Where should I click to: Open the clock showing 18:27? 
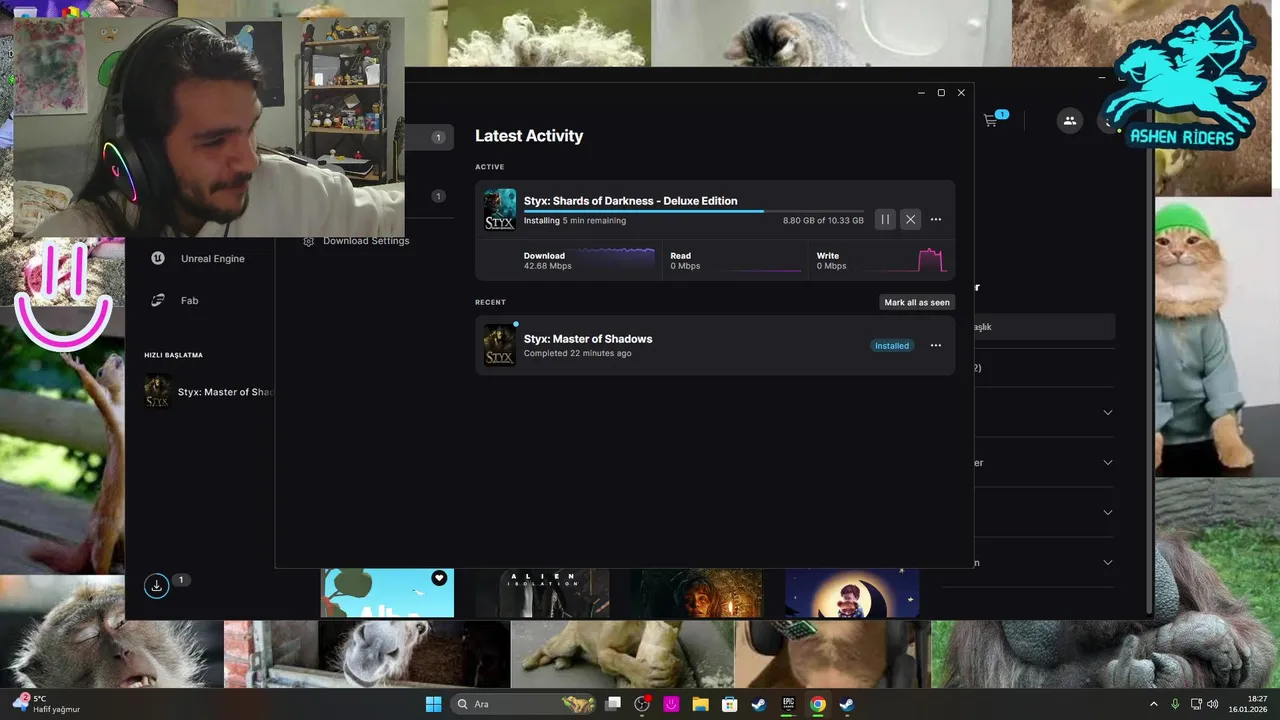point(1250,704)
